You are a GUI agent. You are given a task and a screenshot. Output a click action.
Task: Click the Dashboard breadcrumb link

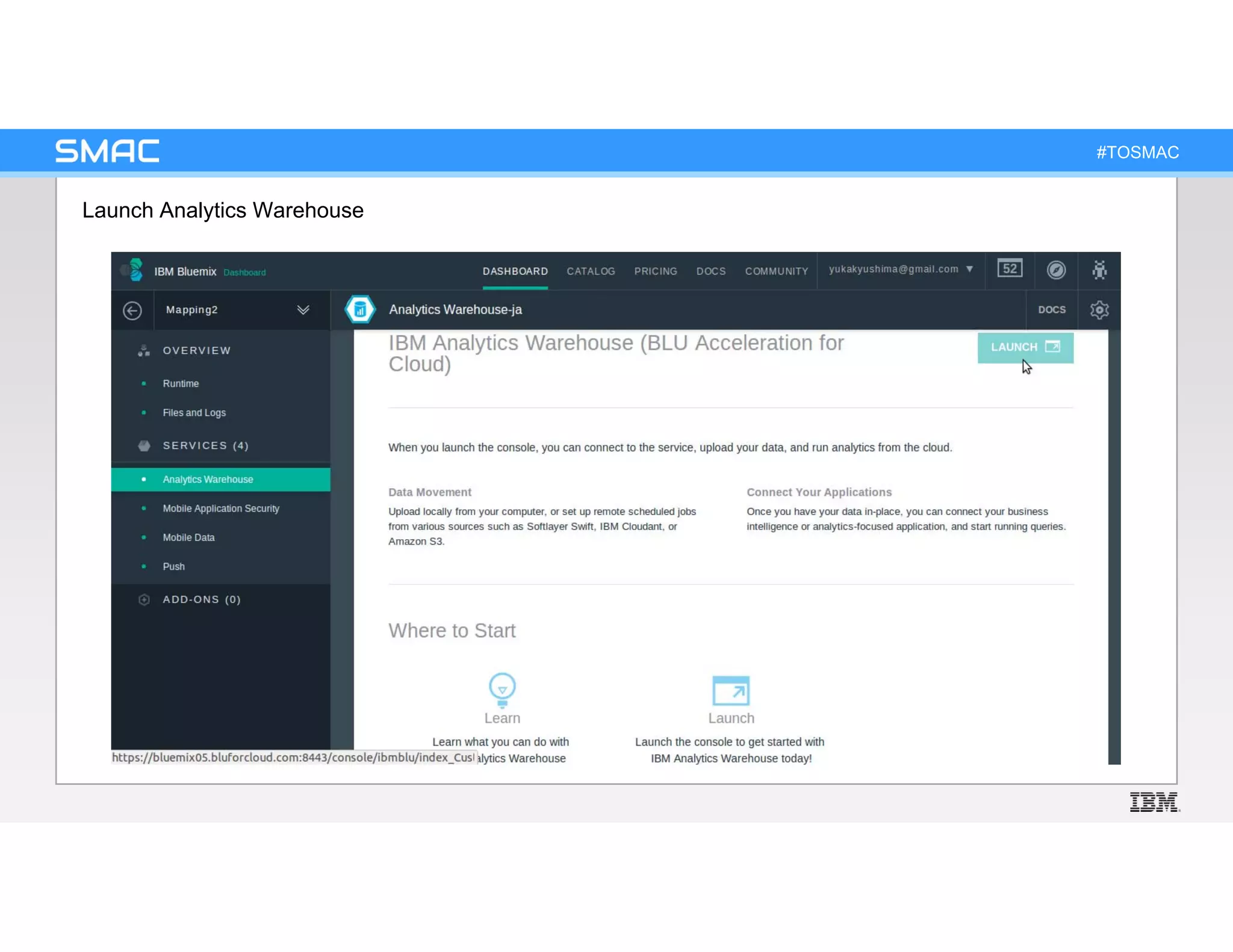[244, 273]
